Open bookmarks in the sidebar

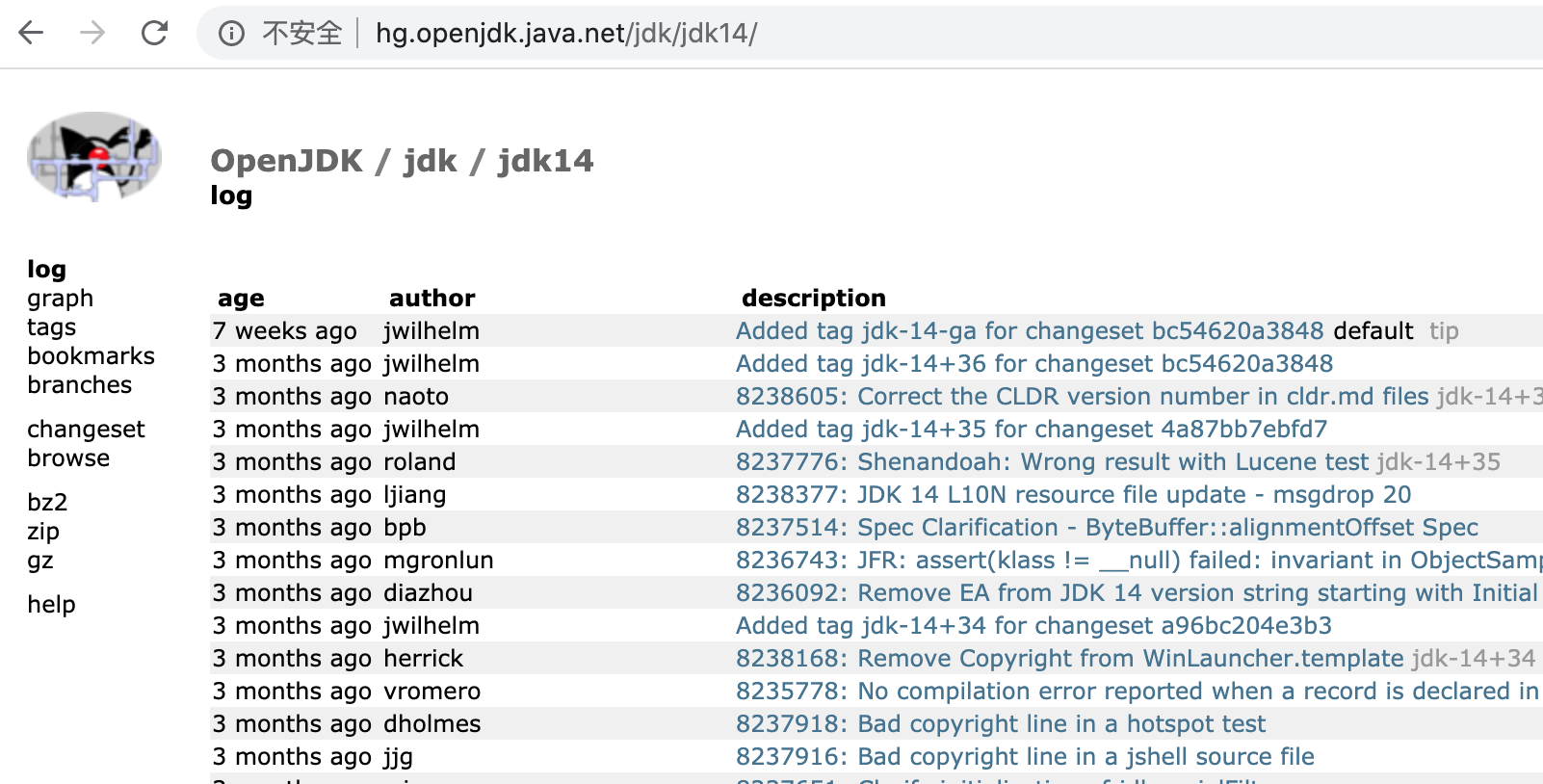tap(92, 356)
